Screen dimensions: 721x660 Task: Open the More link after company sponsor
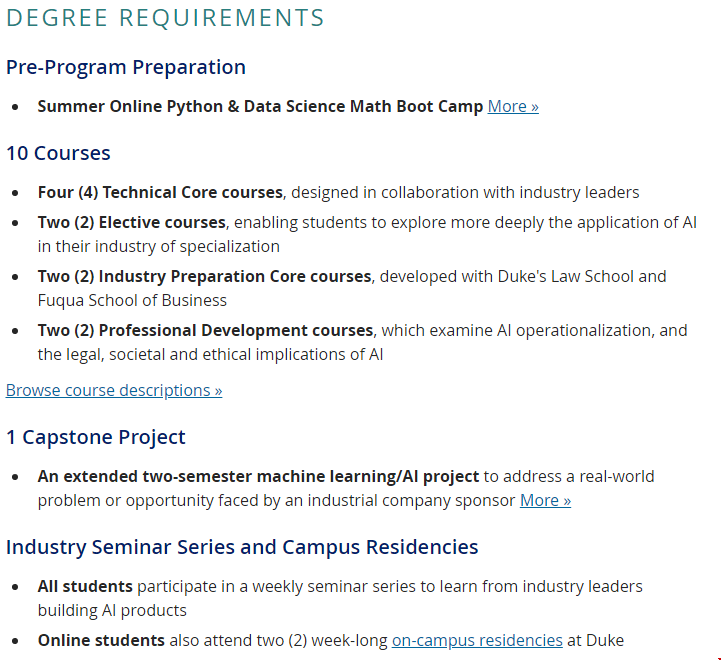545,500
